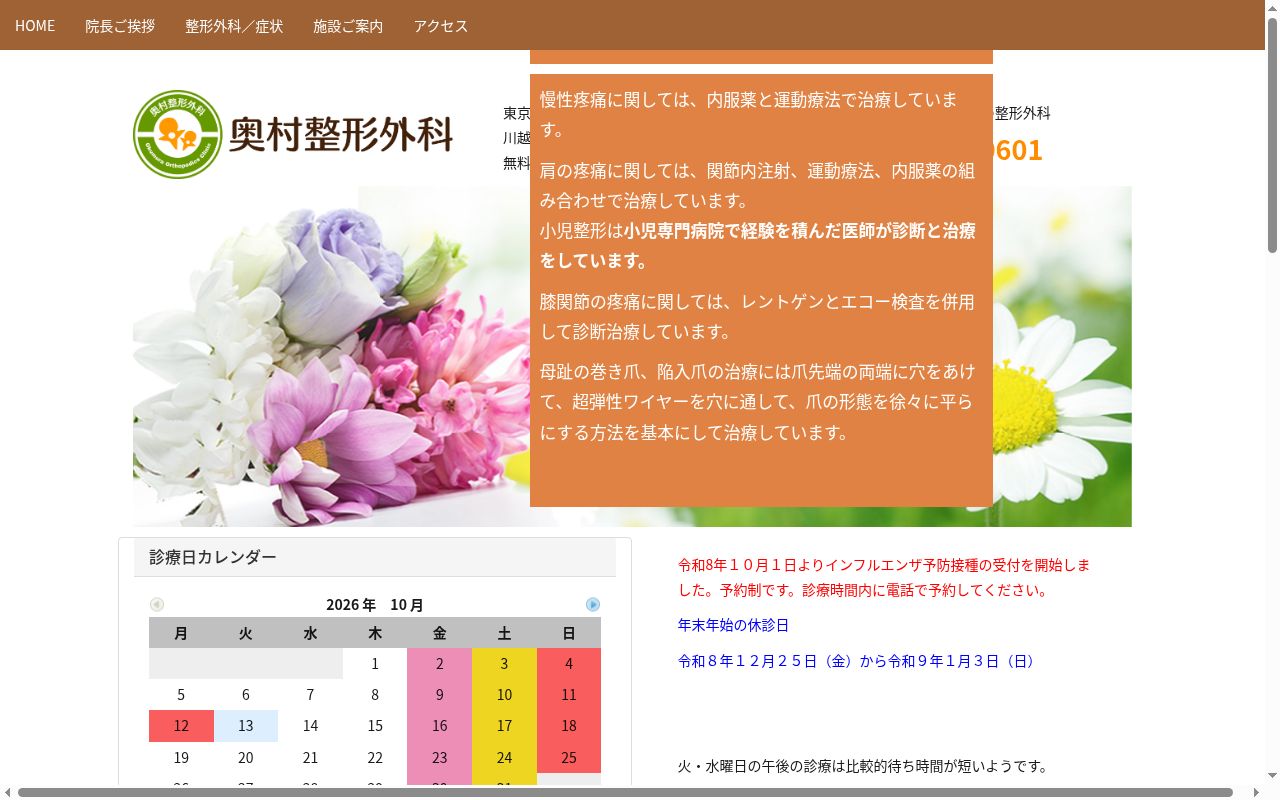The image size is (1280, 800).
Task: Click the 2026年 10月 calendar title
Action: (375, 605)
